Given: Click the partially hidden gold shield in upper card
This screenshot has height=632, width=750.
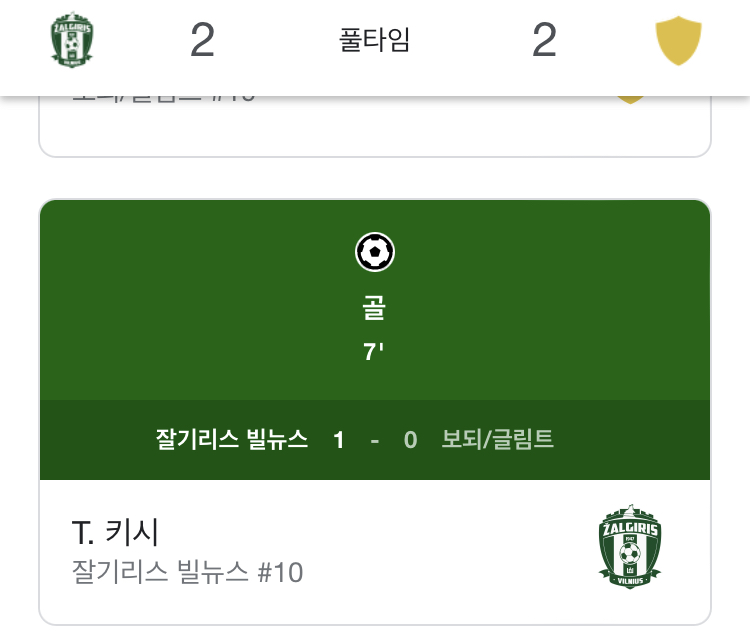Looking at the screenshot, I should 630,100.
